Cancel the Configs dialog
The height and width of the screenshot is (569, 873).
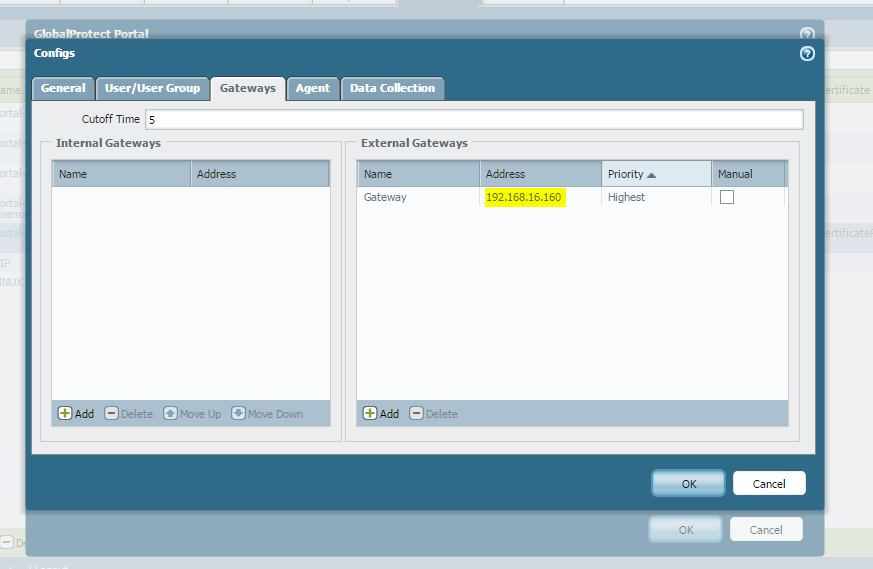[769, 483]
